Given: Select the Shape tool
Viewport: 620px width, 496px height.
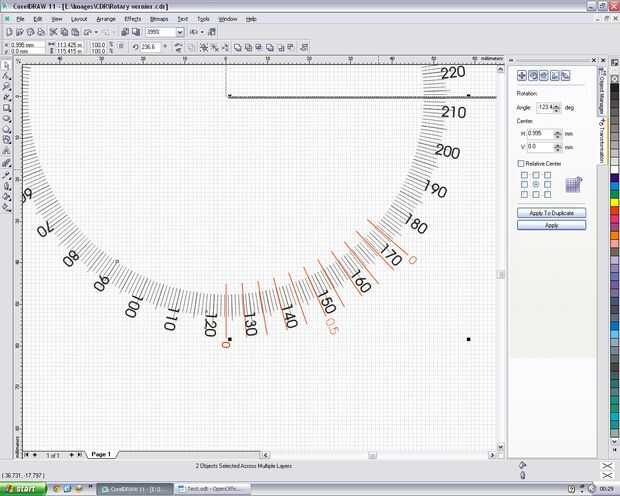Looking at the screenshot, I should click(x=6, y=76).
